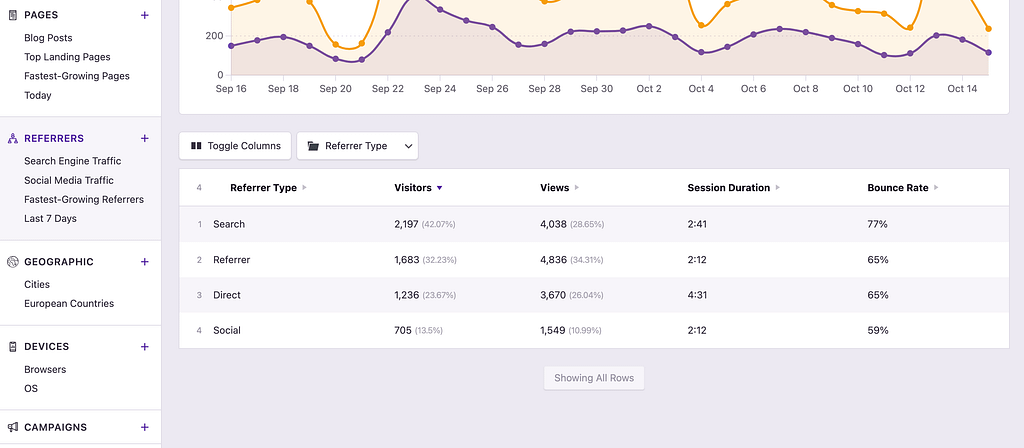Click the Referrers section network icon
The width and height of the screenshot is (1024, 448).
click(x=13, y=138)
